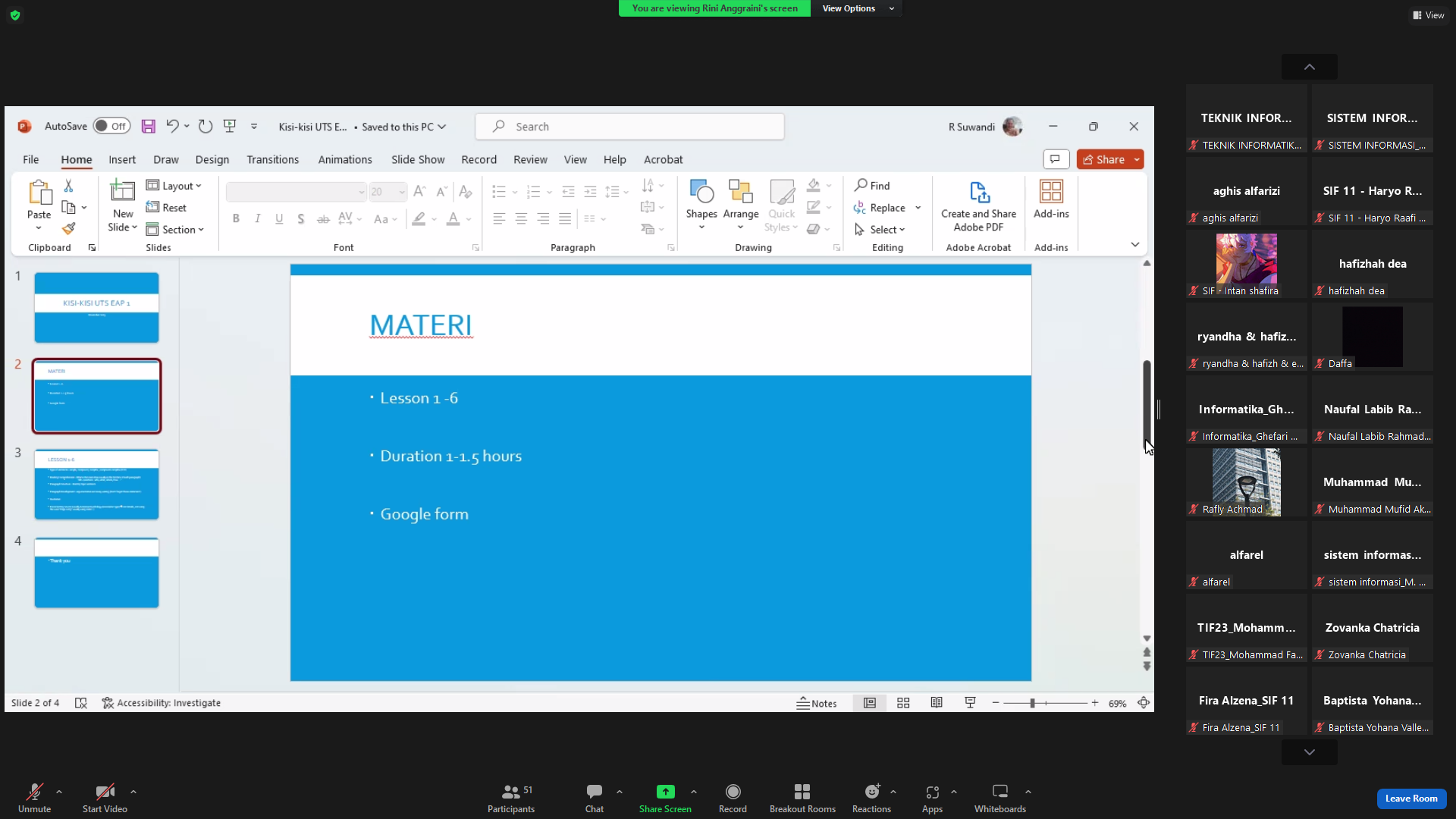1456x819 pixels.
Task: Justify the paragraph text
Action: click(x=565, y=219)
